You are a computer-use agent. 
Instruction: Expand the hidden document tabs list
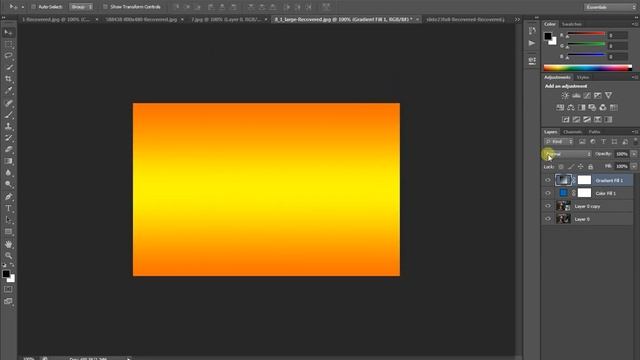[517, 20]
